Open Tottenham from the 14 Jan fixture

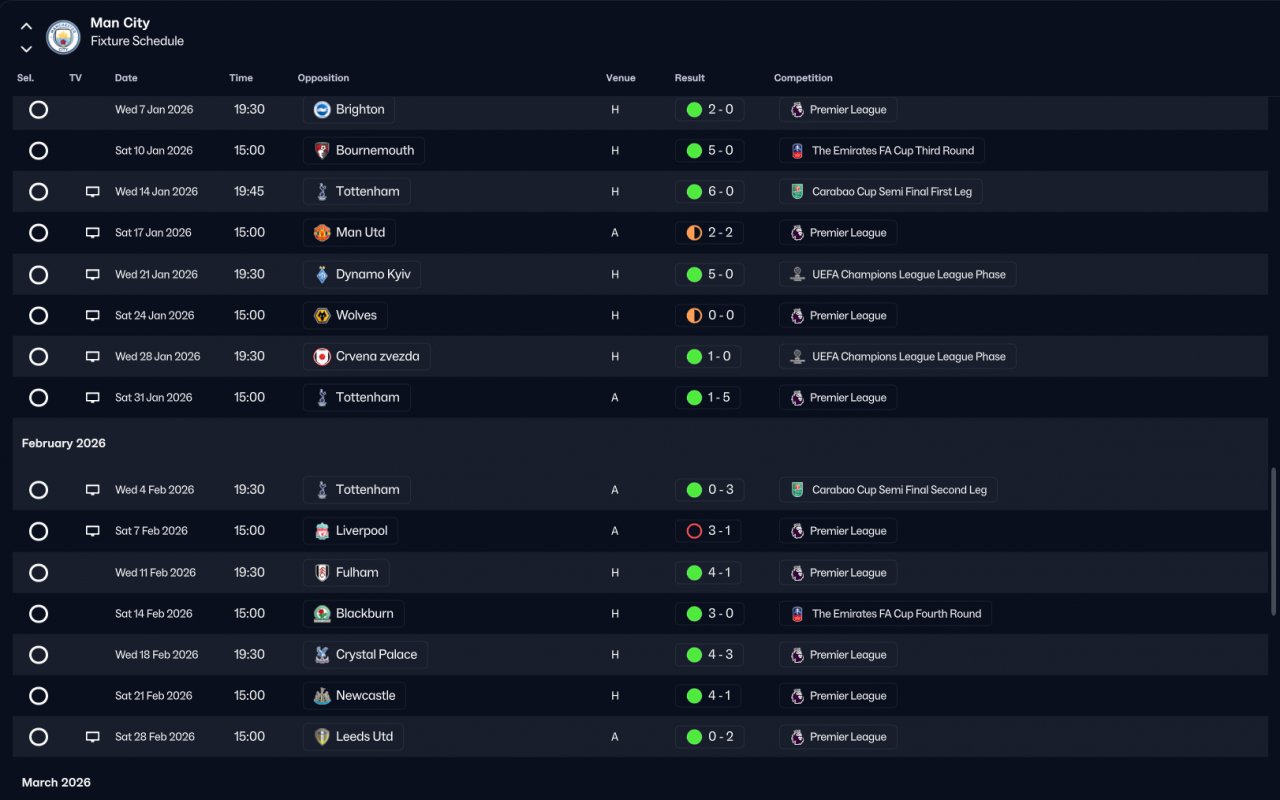click(x=357, y=192)
